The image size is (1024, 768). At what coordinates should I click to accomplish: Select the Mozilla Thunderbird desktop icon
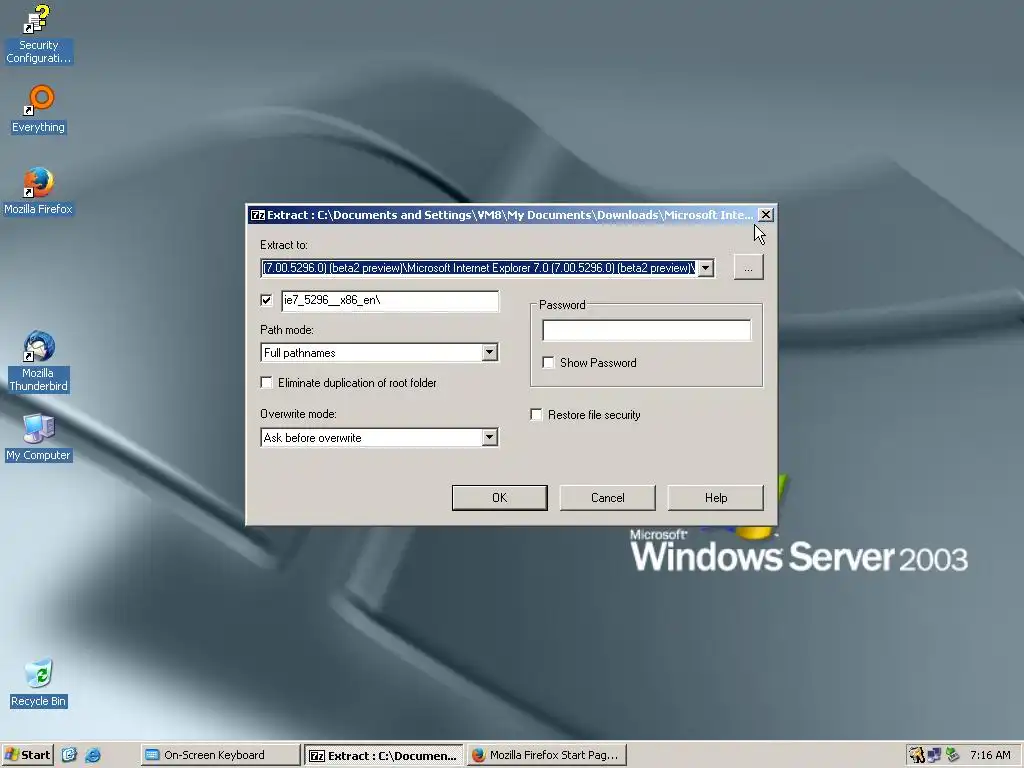pos(39,361)
